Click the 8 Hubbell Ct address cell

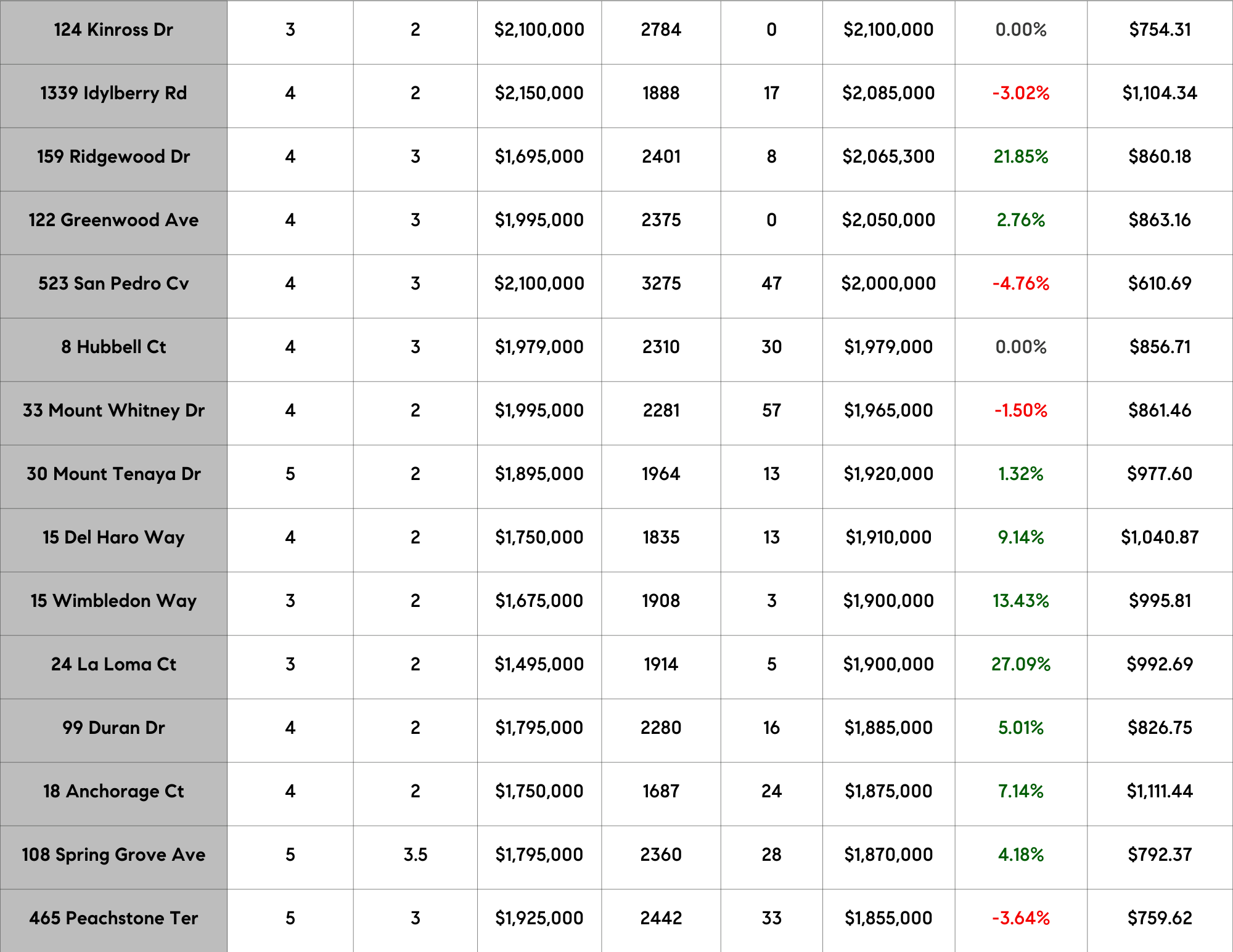pos(113,347)
